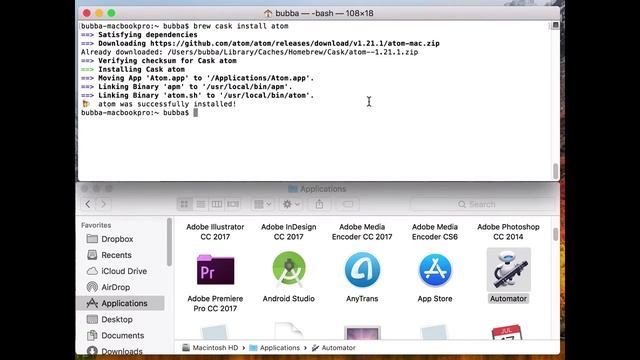The image size is (640, 360).
Task: Select Adobe InDesign CC 2017 label
Action: 289,232
